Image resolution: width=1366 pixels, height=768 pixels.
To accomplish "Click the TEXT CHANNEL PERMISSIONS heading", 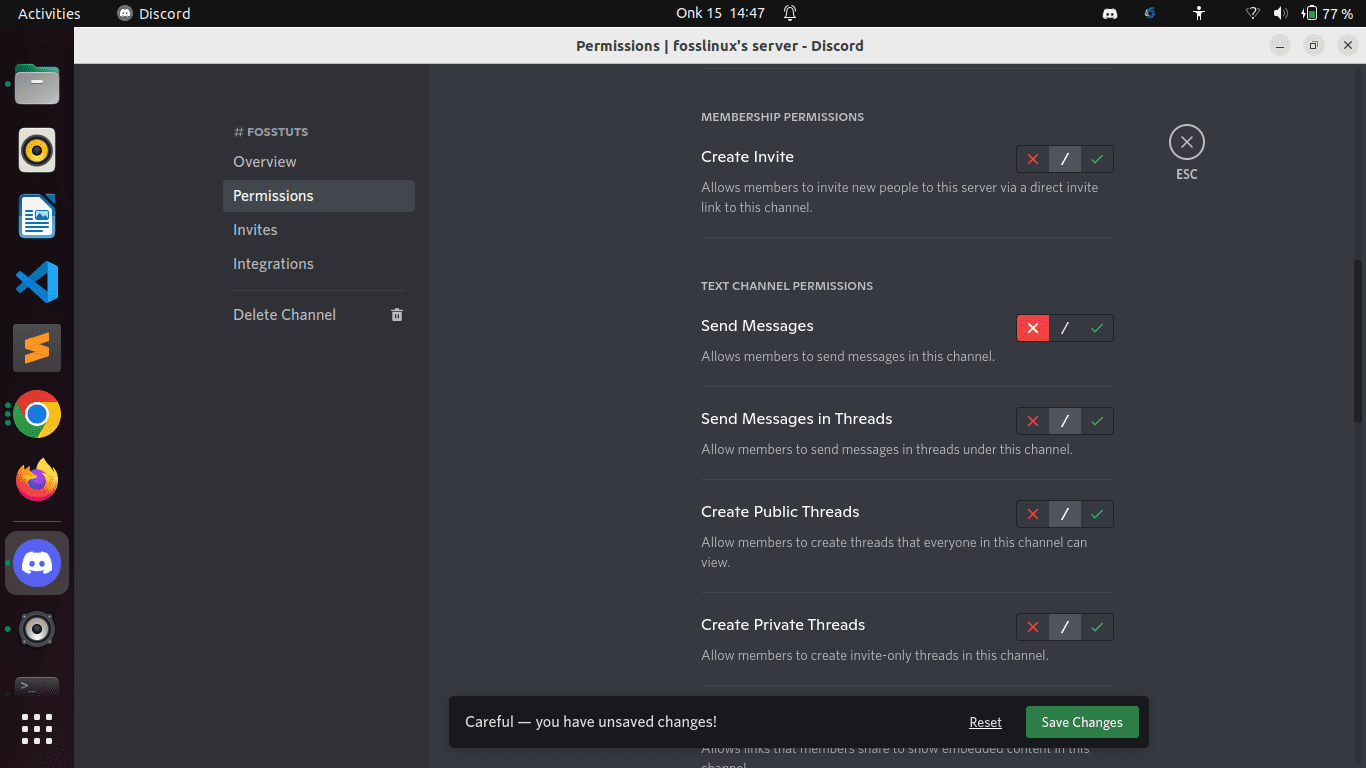I will pos(787,286).
